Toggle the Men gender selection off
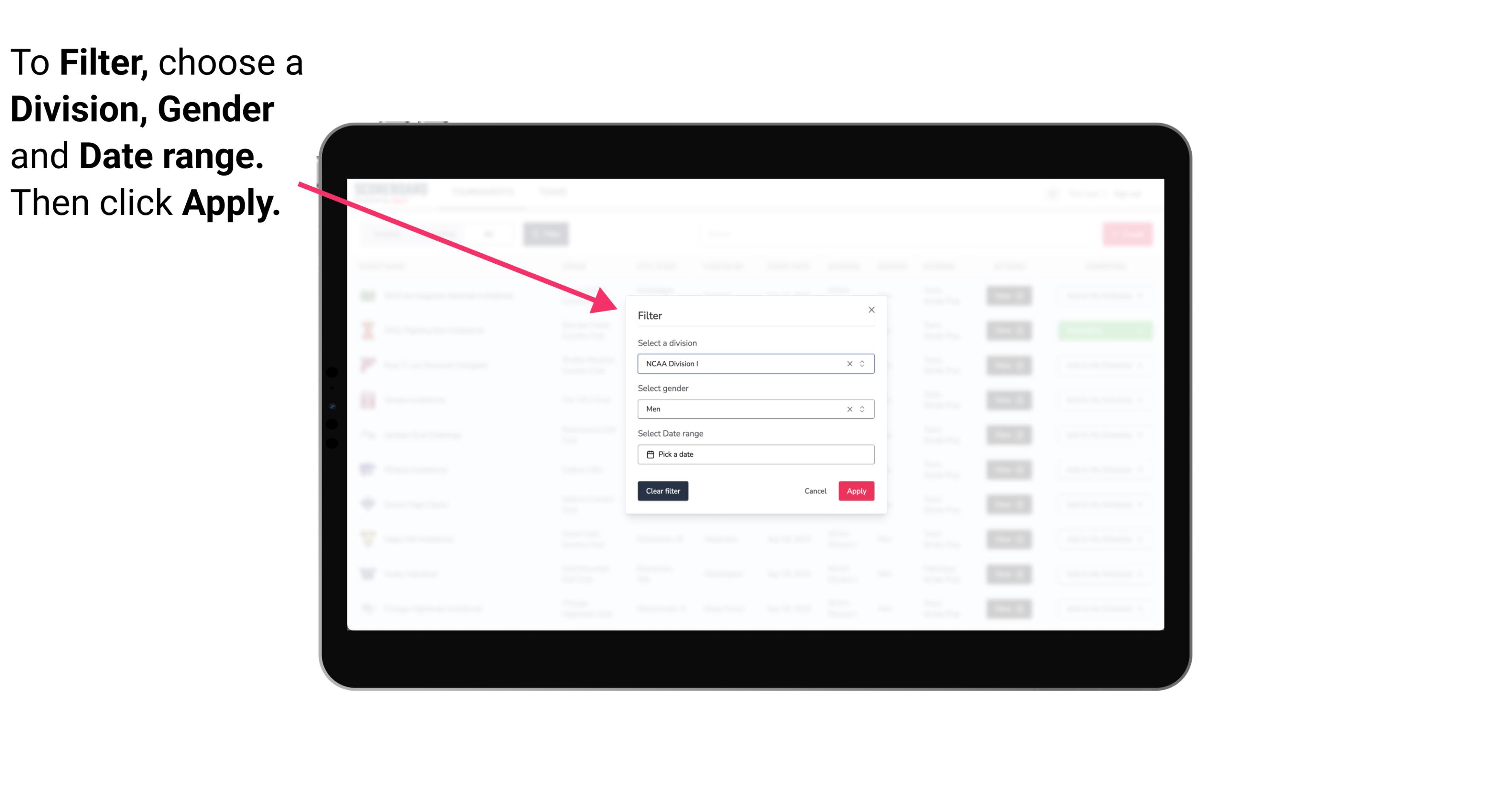The image size is (1509, 812). pyautogui.click(x=849, y=409)
